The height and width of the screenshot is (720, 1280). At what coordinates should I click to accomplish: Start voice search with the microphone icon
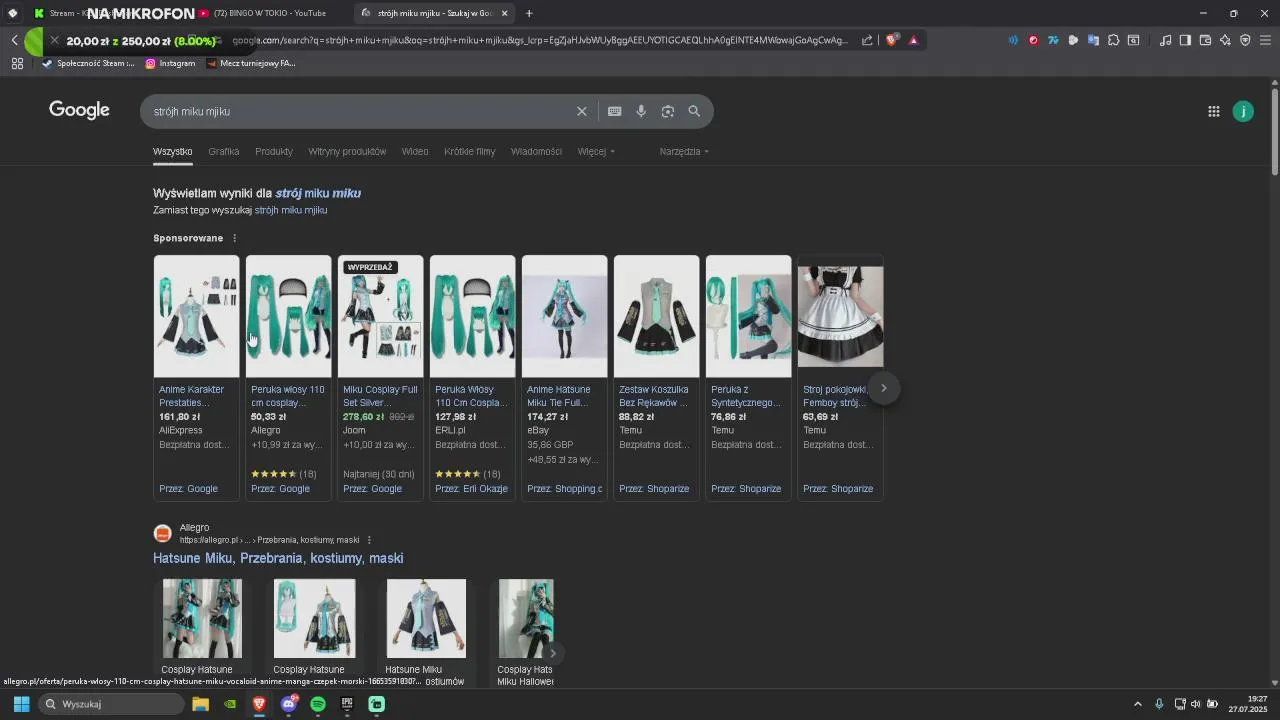[x=641, y=111]
